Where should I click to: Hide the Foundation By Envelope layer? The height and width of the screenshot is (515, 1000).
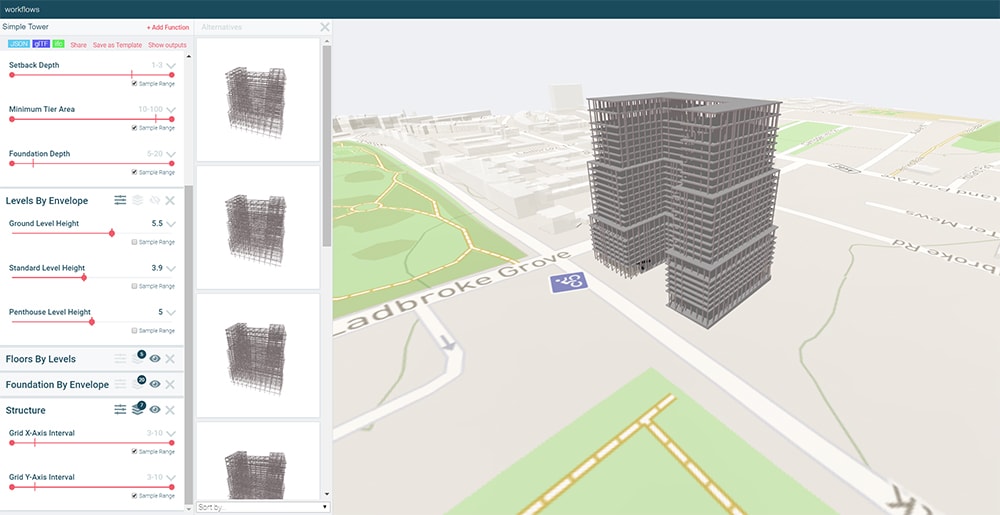155,385
